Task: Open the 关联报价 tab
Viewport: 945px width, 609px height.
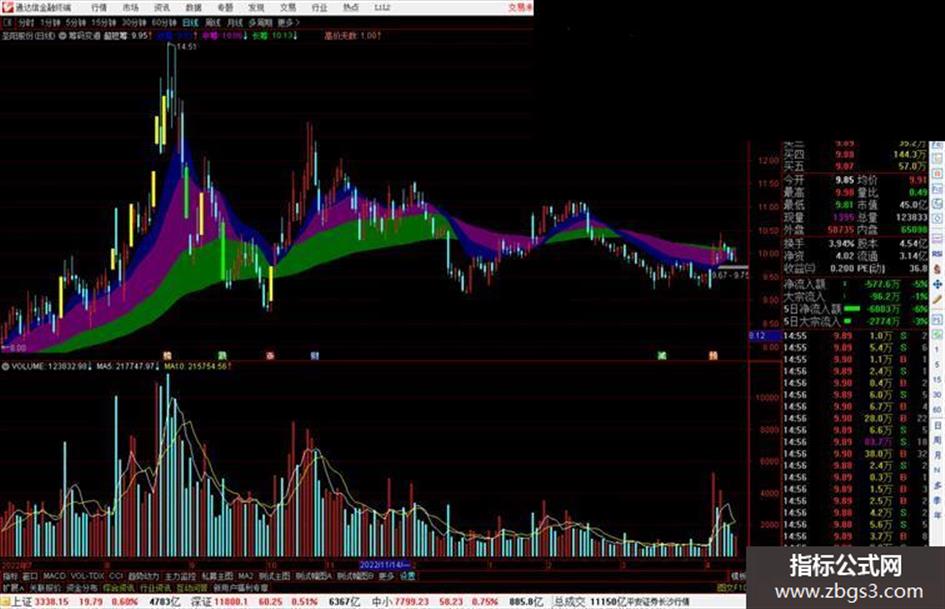Action: [x=45, y=587]
